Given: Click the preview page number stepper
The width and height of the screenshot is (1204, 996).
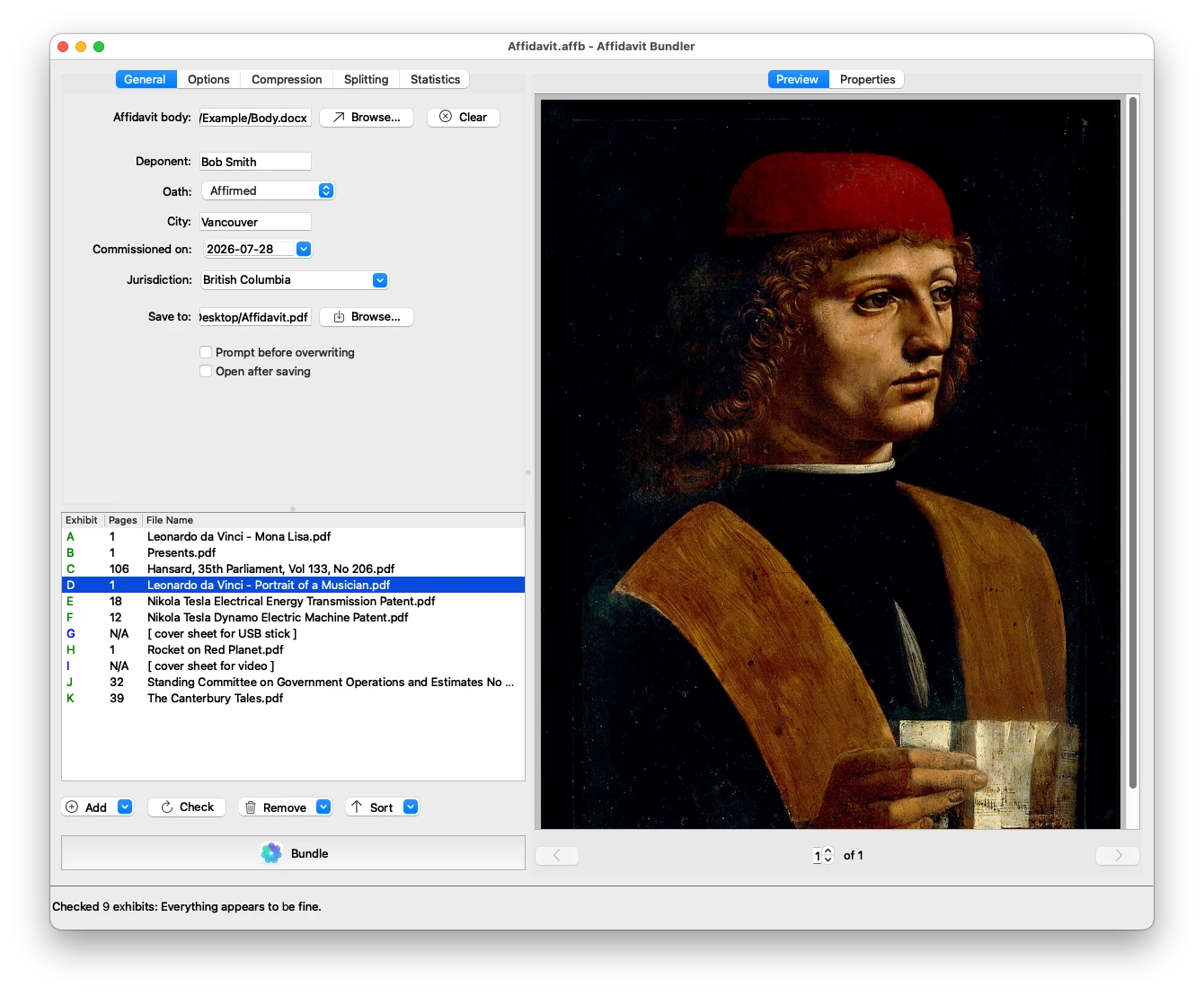Looking at the screenshot, I should tap(828, 855).
